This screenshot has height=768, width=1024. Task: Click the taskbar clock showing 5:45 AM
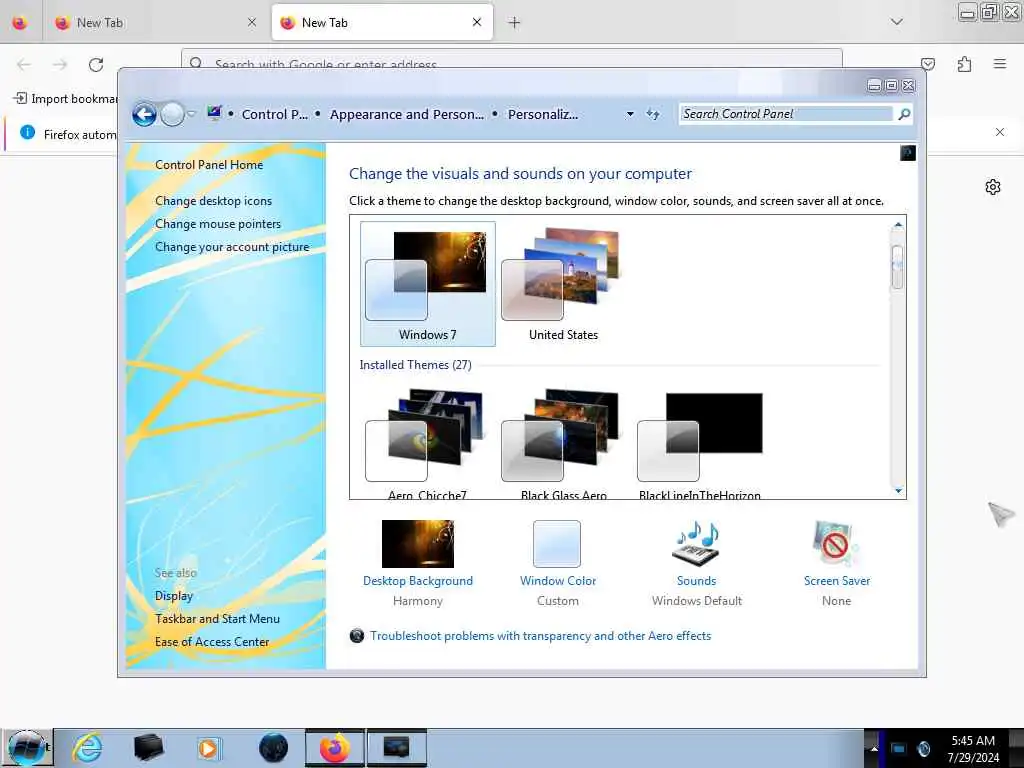pyautogui.click(x=973, y=749)
